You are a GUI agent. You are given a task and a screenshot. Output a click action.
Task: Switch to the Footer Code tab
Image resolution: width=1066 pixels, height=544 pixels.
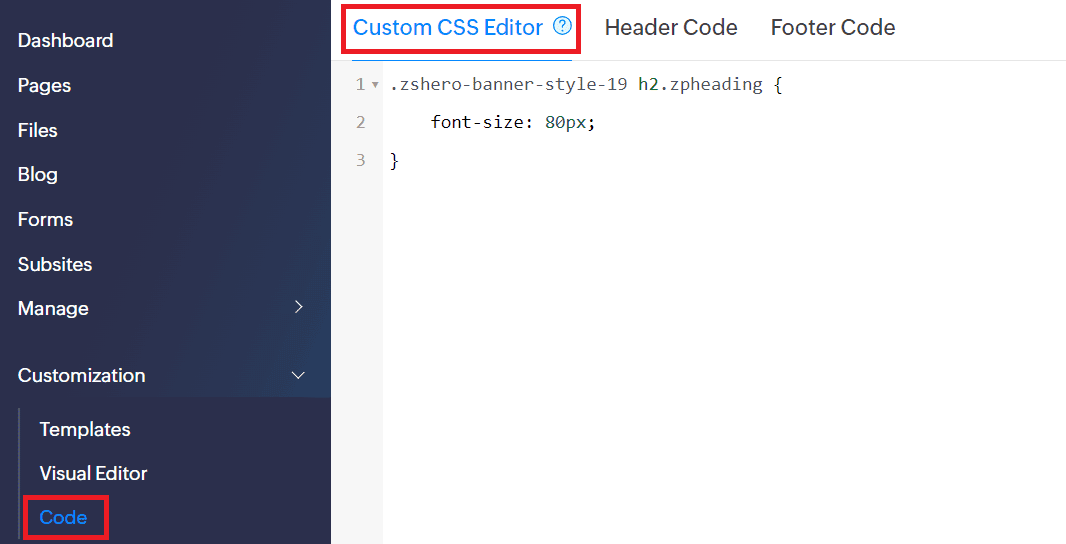tap(833, 27)
